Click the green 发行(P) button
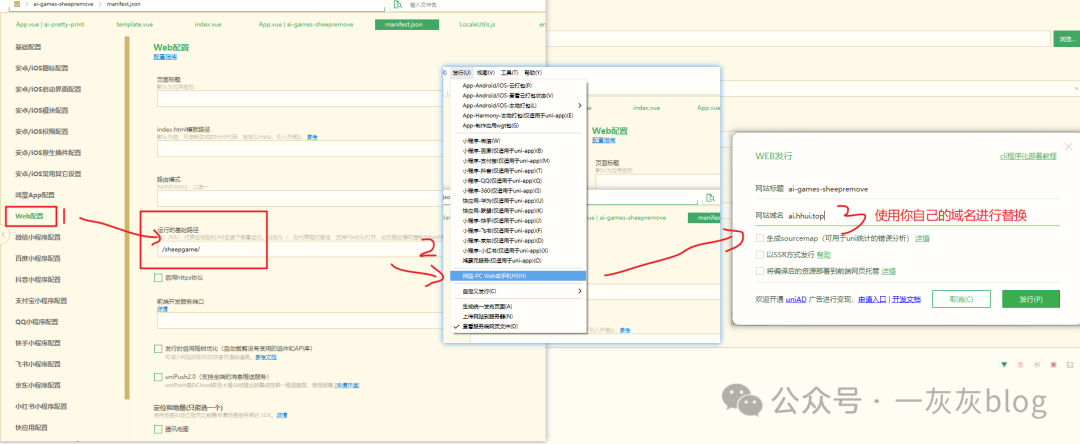The height and width of the screenshot is (444, 1080). 1030,299
